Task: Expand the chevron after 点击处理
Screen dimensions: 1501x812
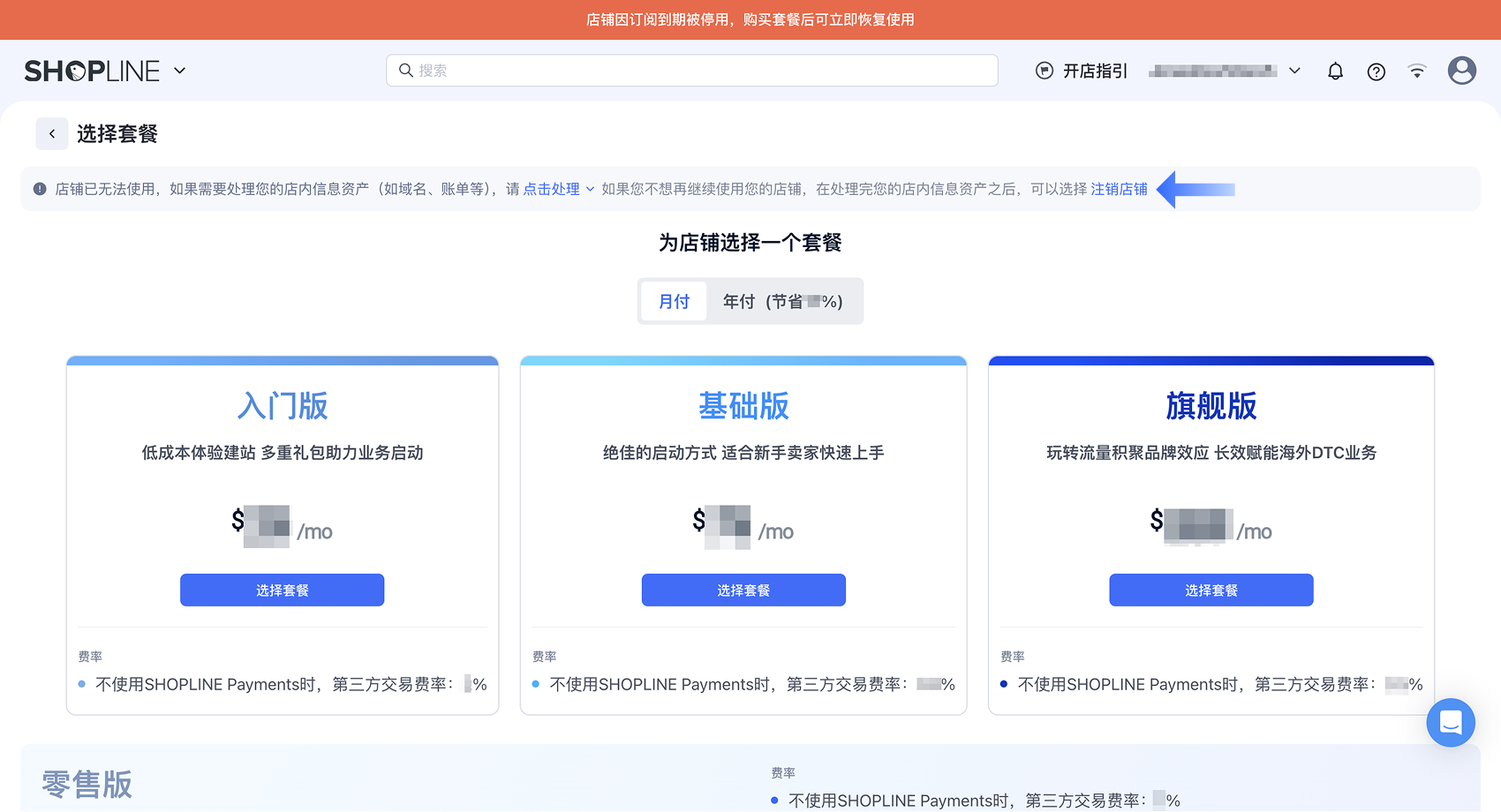Action: pos(591,189)
